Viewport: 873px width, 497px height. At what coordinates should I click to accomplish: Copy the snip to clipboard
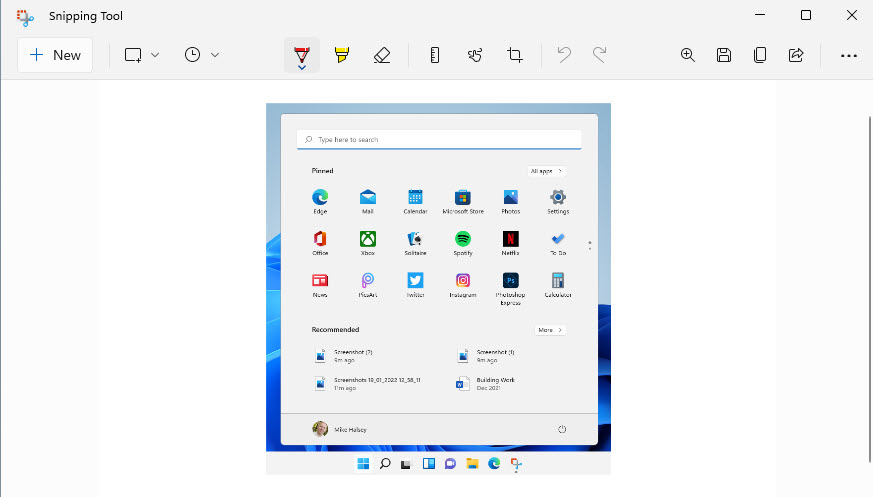pyautogui.click(x=760, y=55)
